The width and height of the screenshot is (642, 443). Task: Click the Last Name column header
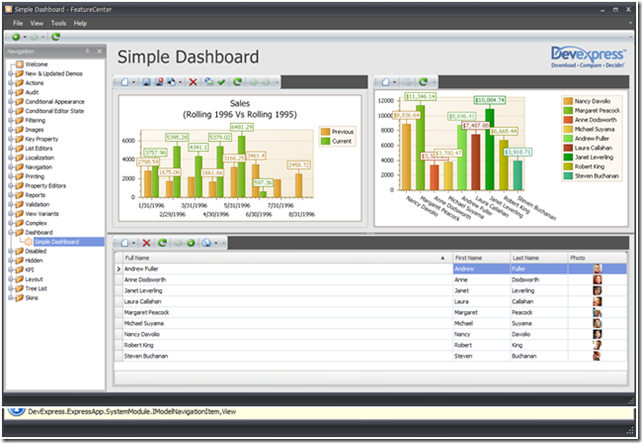[x=538, y=258]
